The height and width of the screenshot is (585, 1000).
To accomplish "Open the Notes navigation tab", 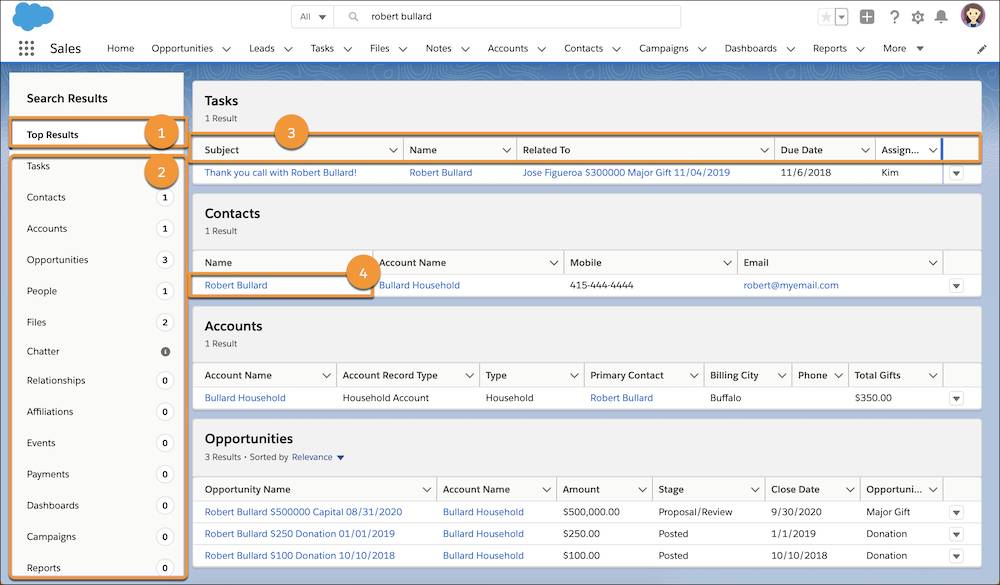I will point(438,48).
